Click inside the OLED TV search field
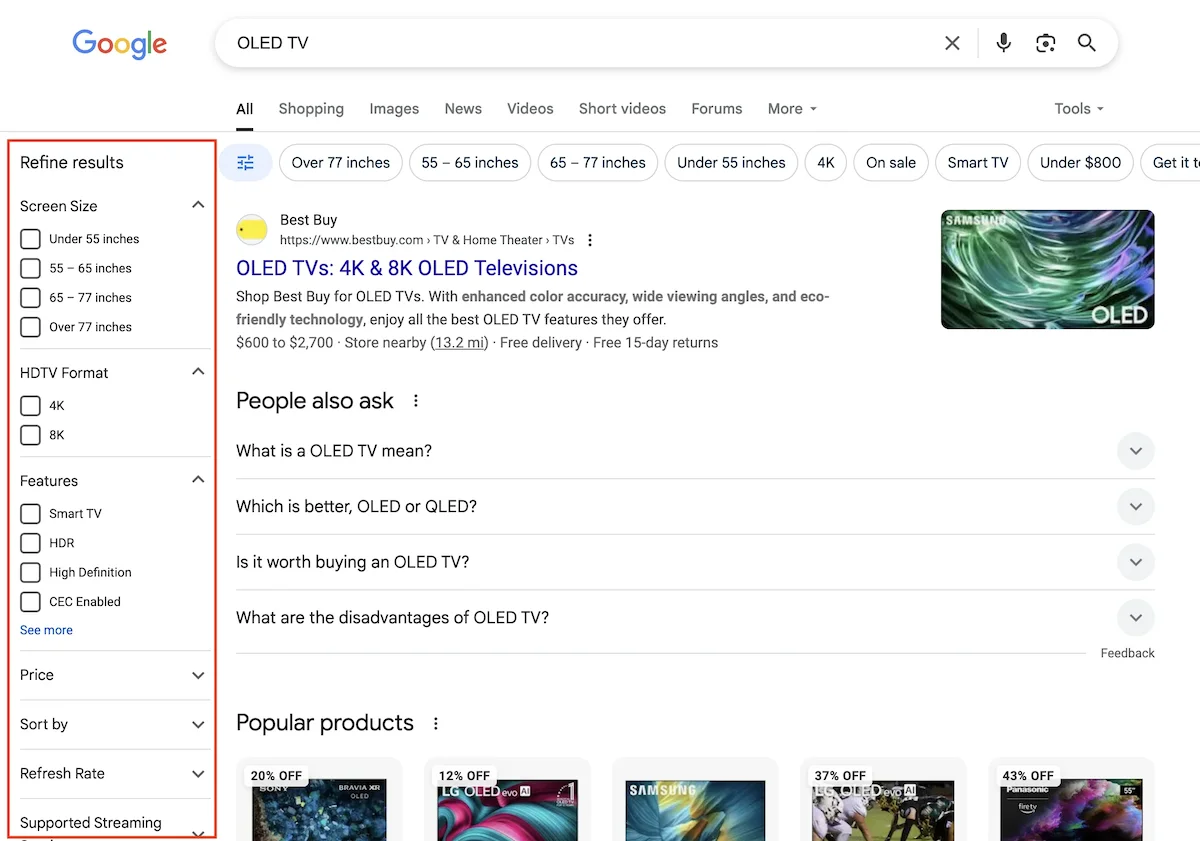The image size is (1200, 841). point(580,43)
